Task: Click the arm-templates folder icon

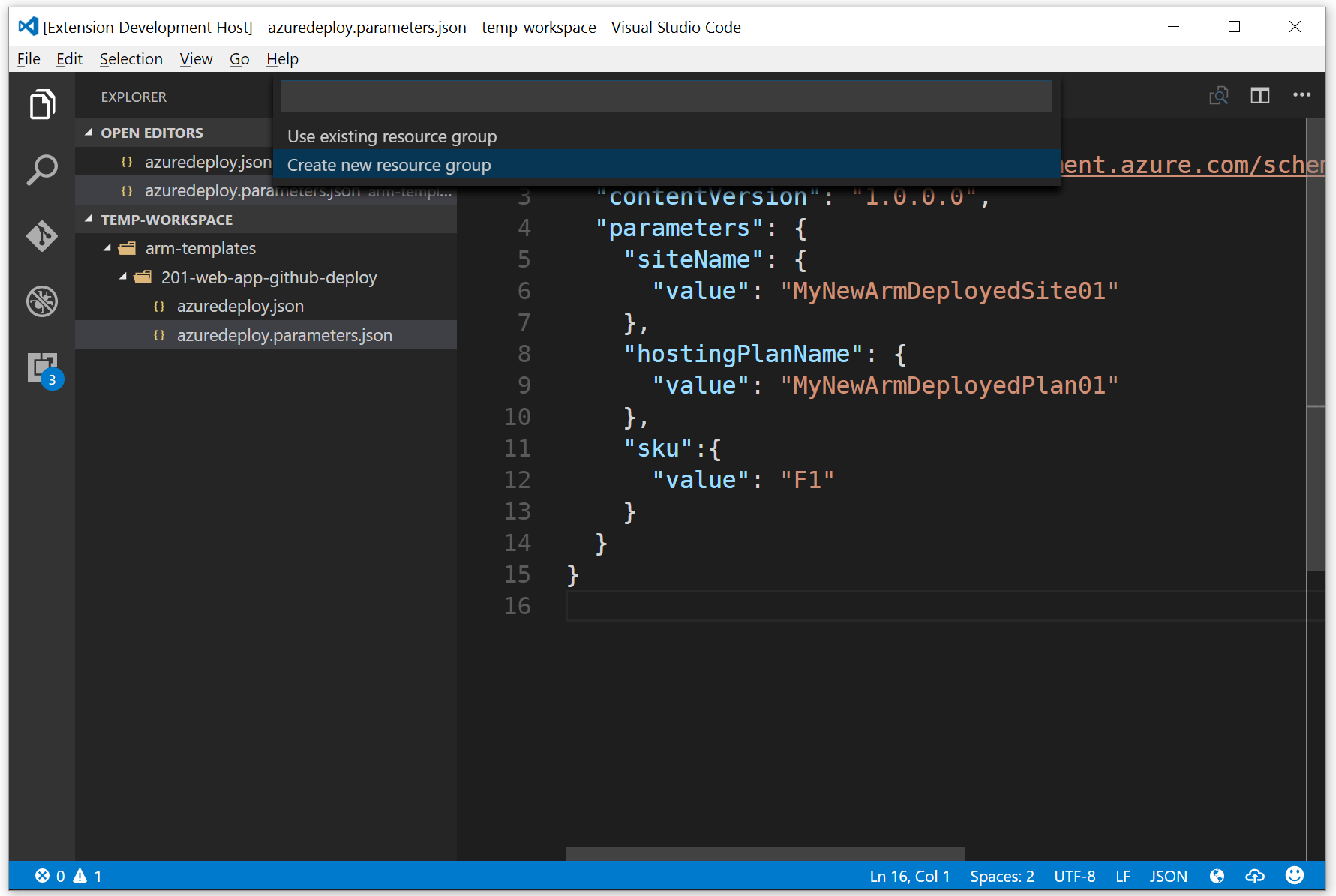Action: click(x=128, y=248)
